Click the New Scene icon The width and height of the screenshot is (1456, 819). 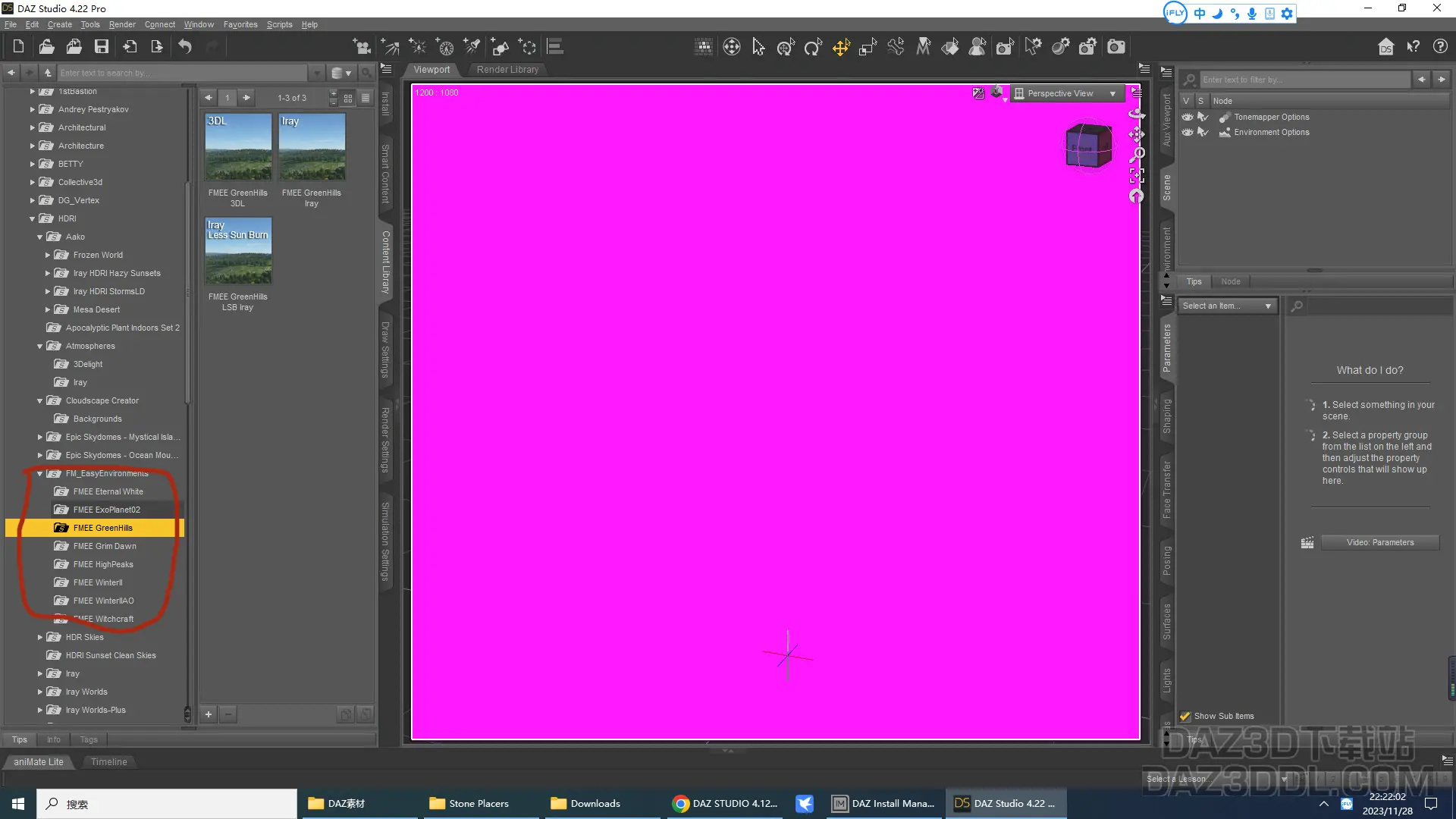(x=18, y=47)
